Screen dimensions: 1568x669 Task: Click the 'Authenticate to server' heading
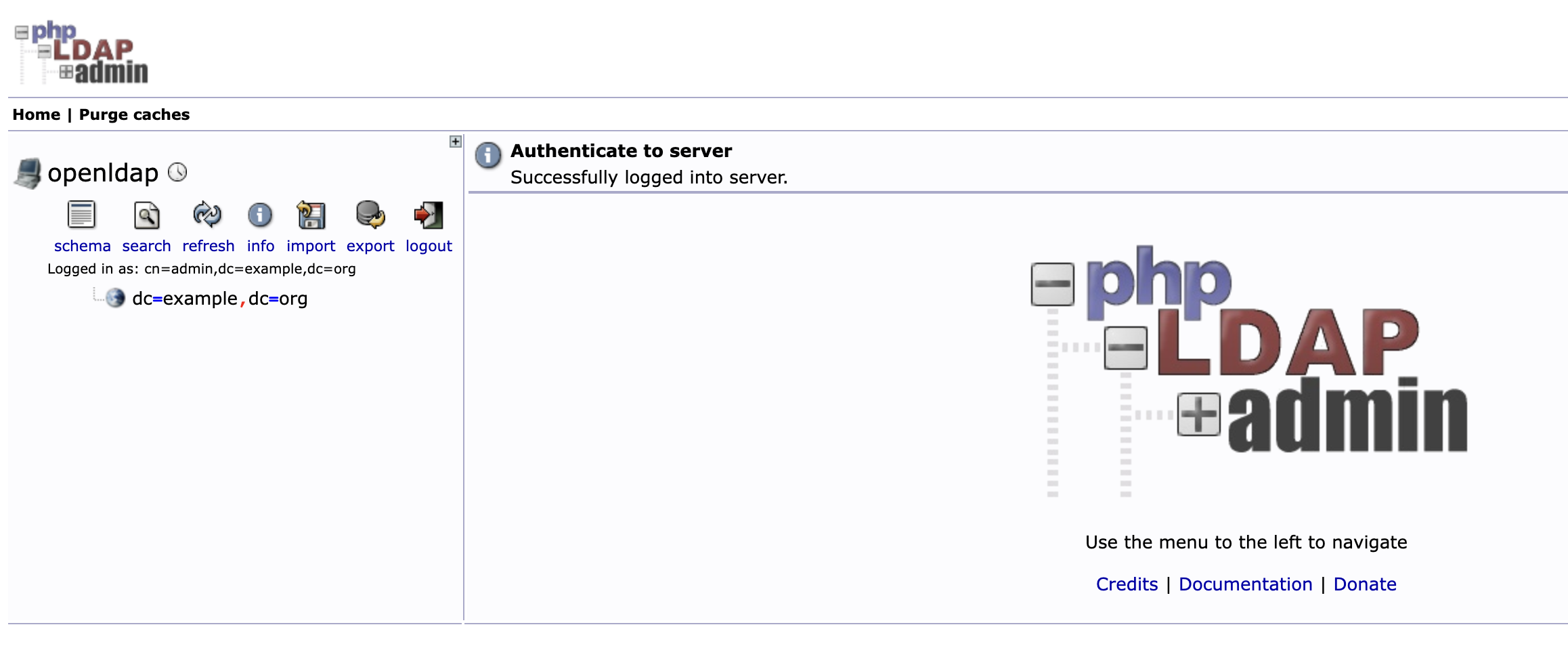click(x=622, y=150)
